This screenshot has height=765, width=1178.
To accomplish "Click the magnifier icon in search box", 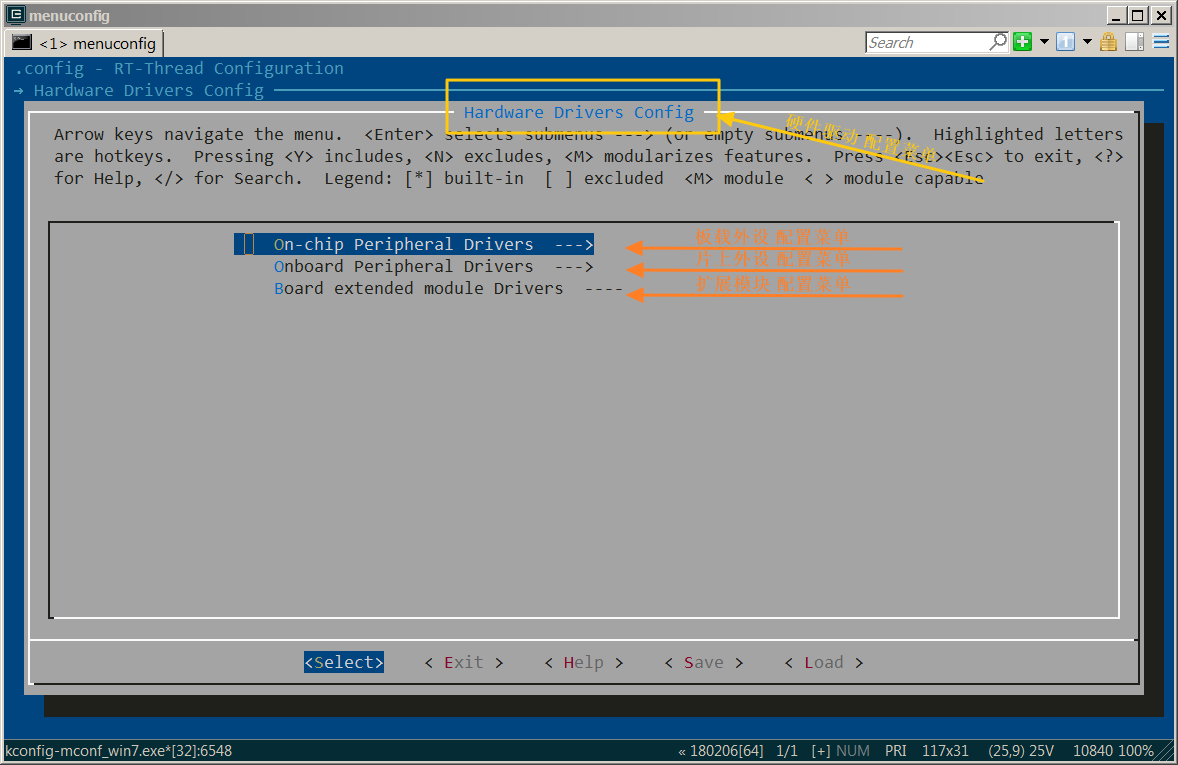I will click(998, 42).
